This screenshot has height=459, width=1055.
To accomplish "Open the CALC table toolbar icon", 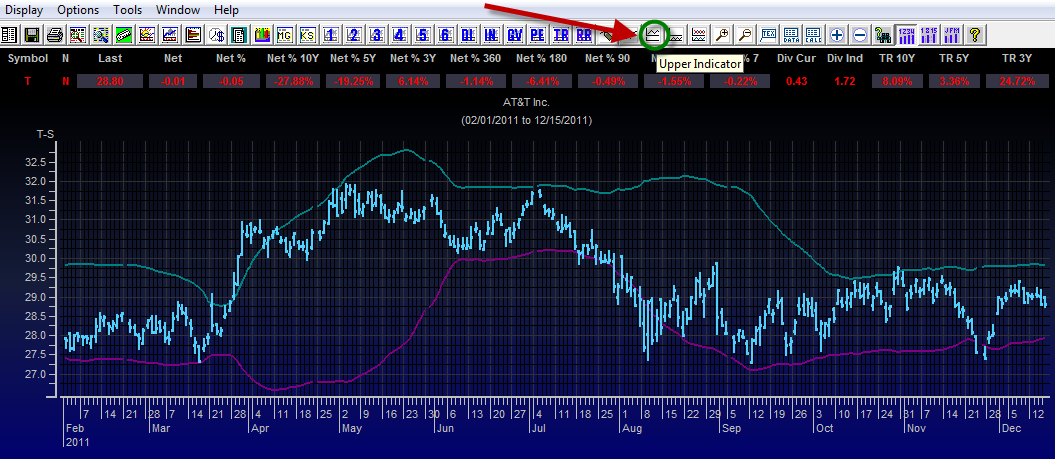I will pyautogui.click(x=813, y=34).
